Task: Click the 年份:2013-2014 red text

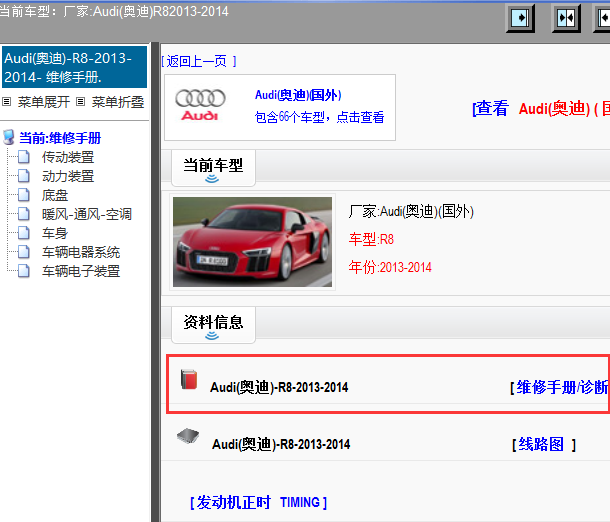Action: tap(390, 267)
